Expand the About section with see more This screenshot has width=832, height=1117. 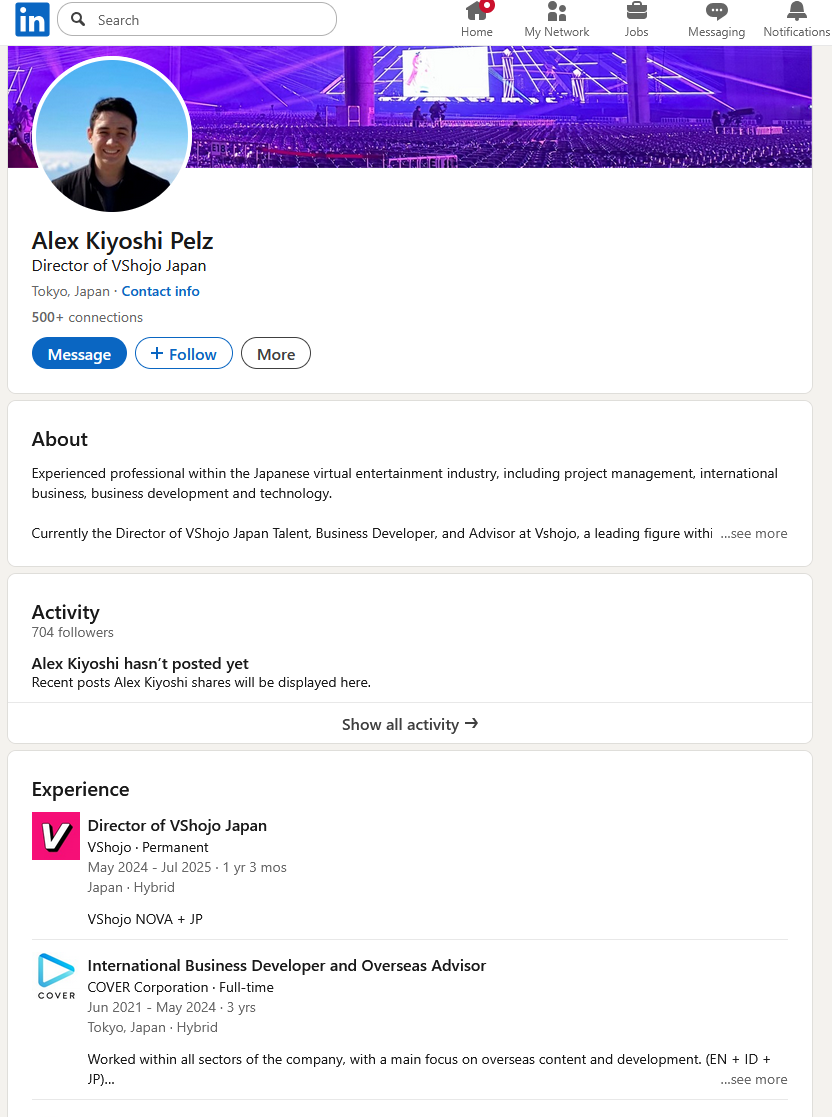754,533
